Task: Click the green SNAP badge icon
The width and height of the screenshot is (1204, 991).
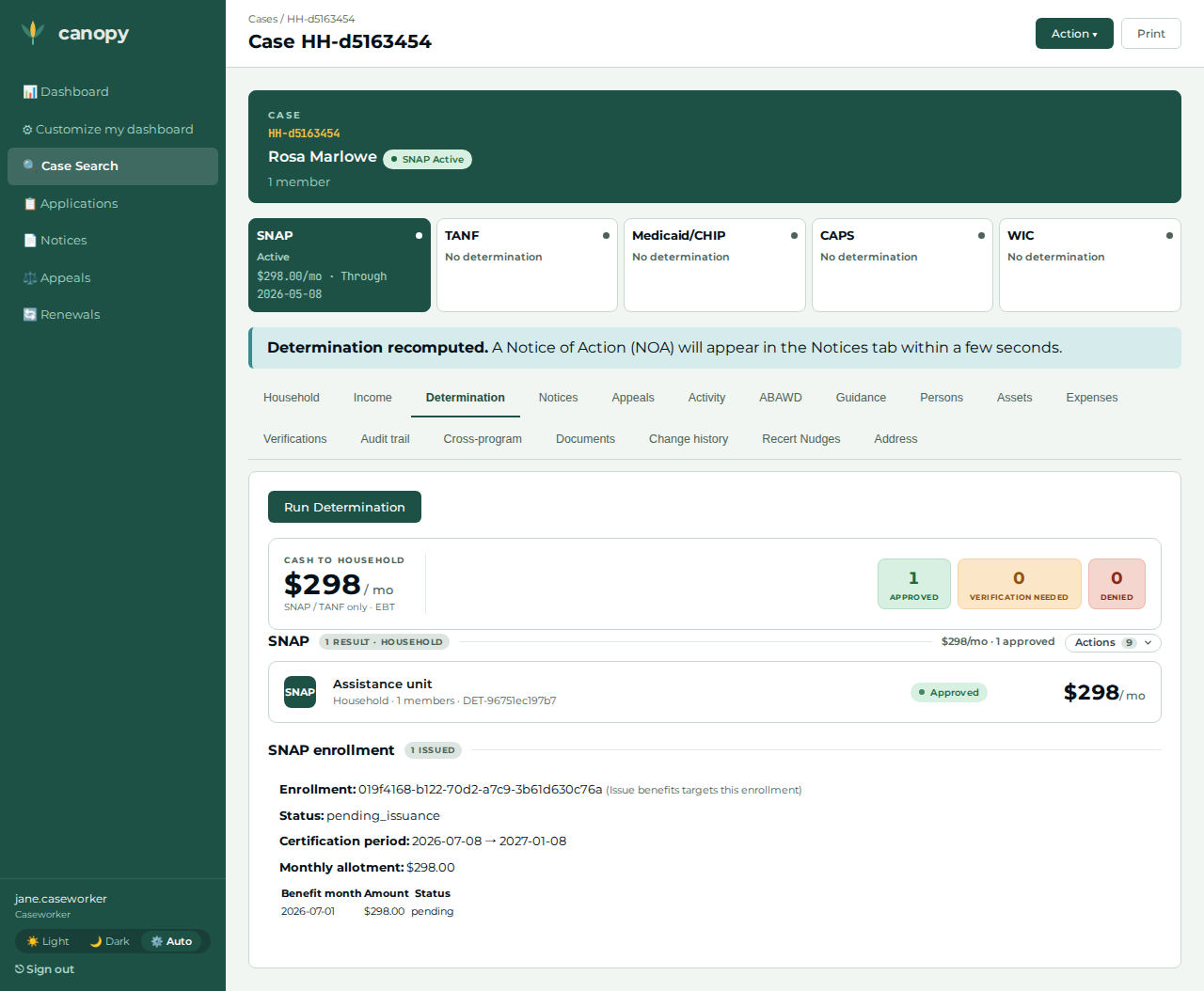Action: [x=300, y=692]
